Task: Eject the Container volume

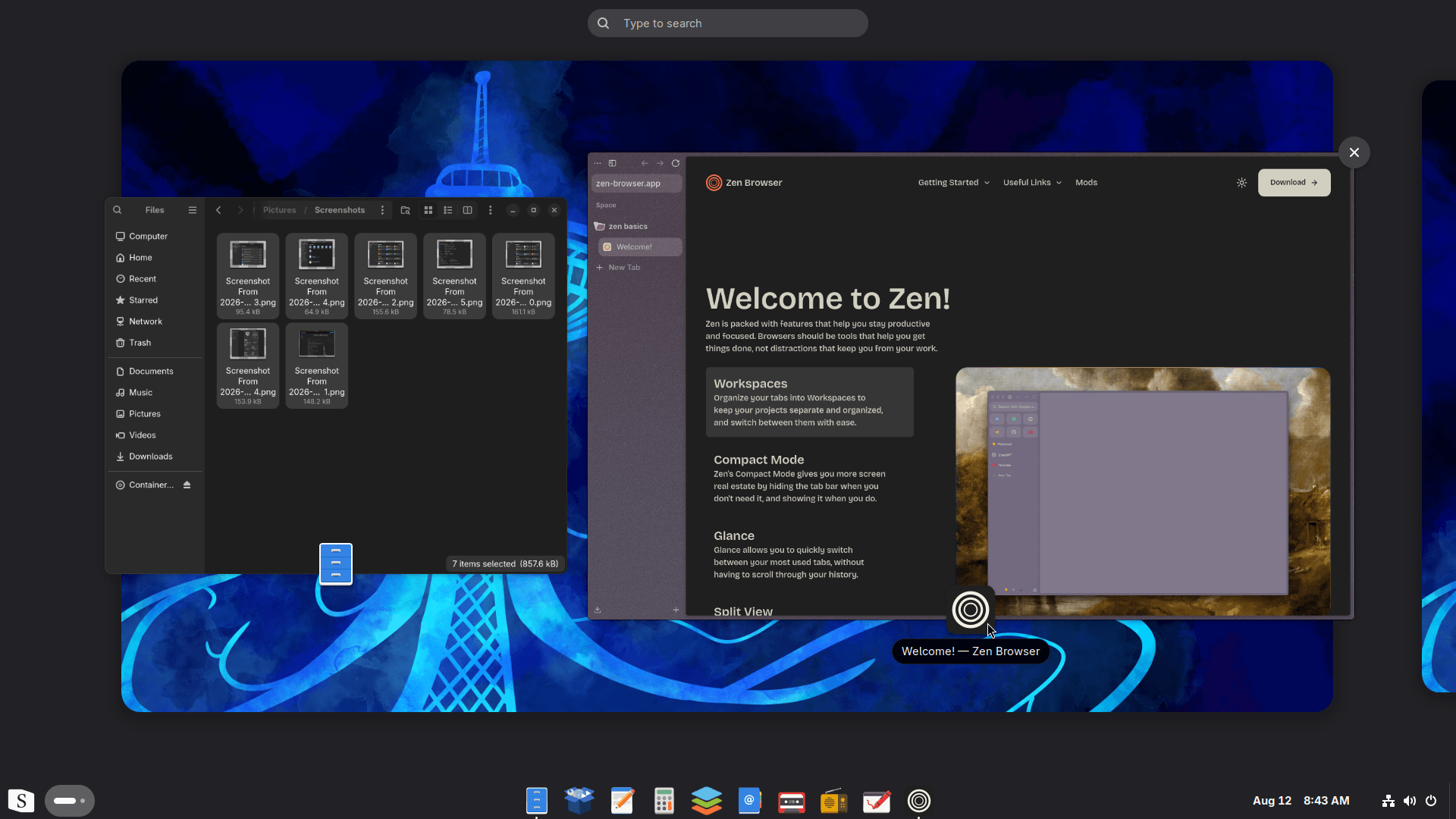Action: 187,485
